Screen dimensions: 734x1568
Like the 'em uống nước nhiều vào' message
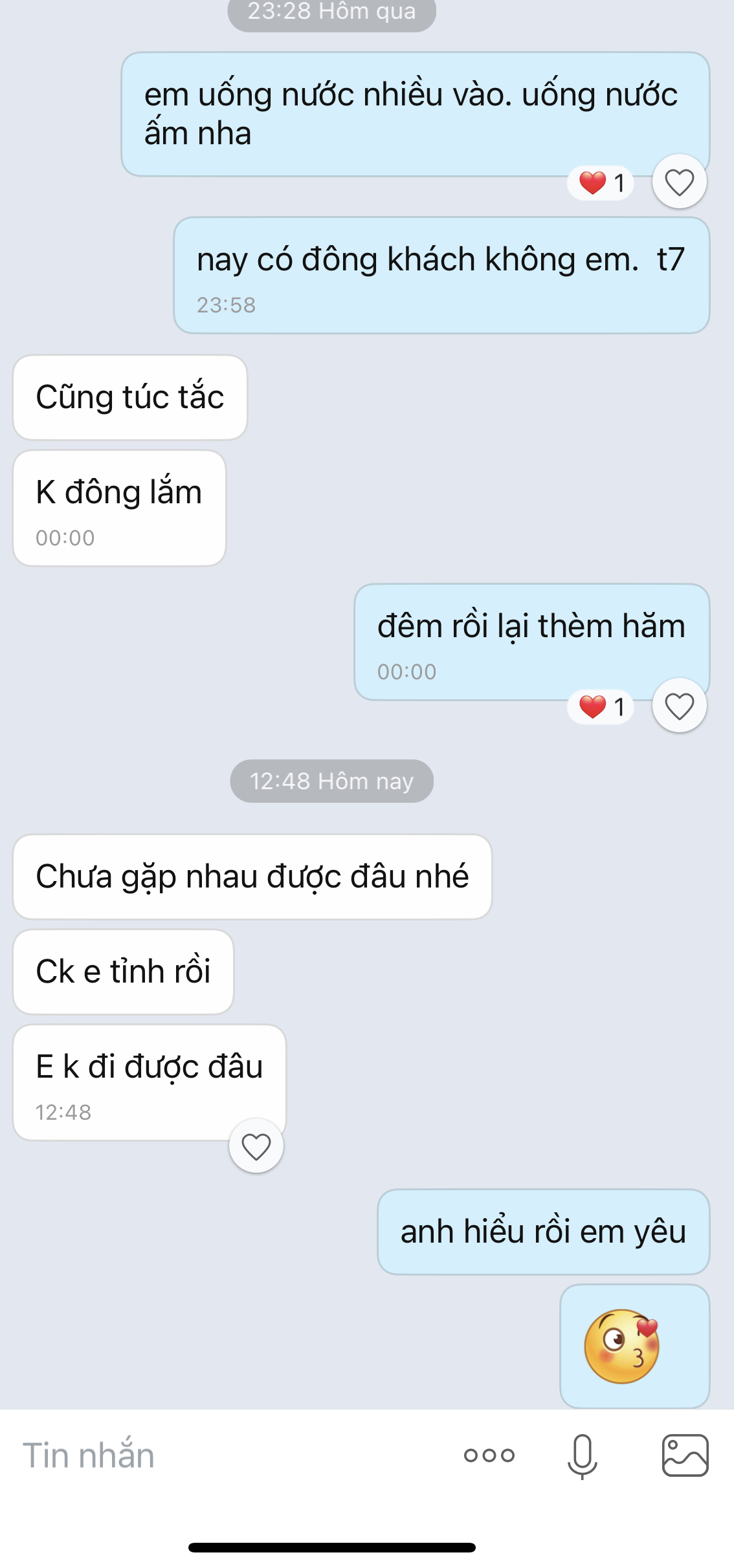[679, 182]
